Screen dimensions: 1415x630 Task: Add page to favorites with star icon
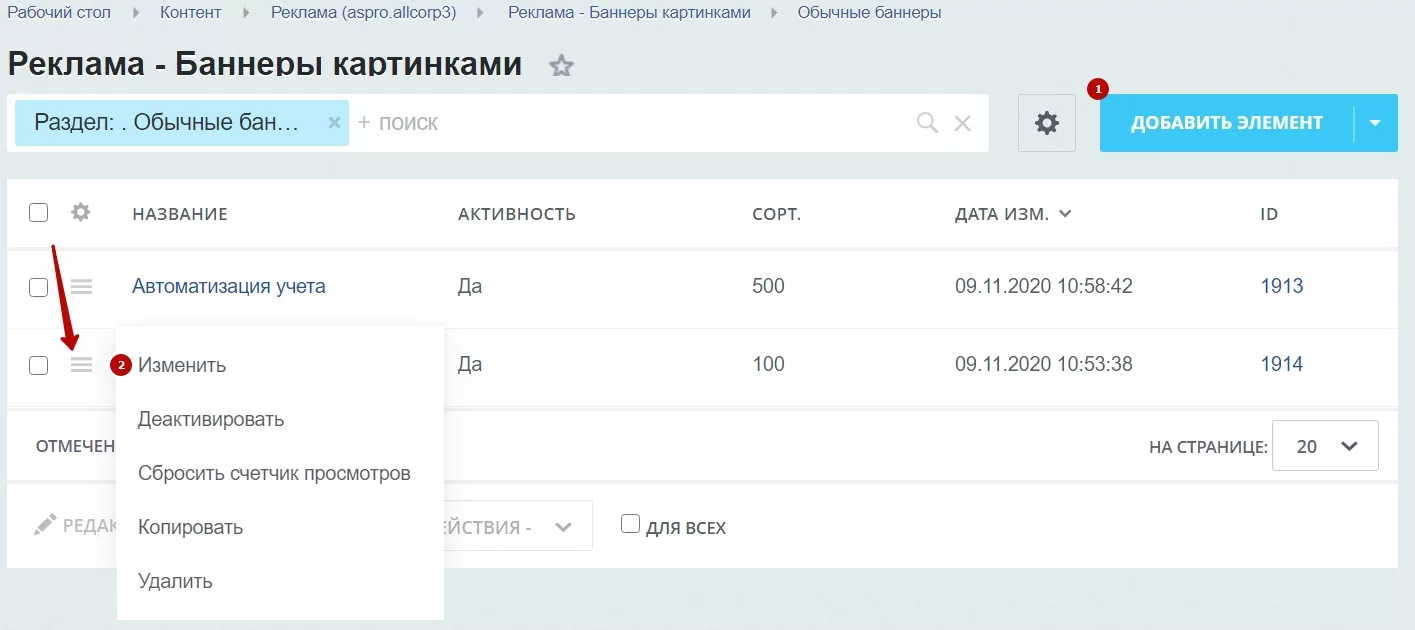point(561,66)
